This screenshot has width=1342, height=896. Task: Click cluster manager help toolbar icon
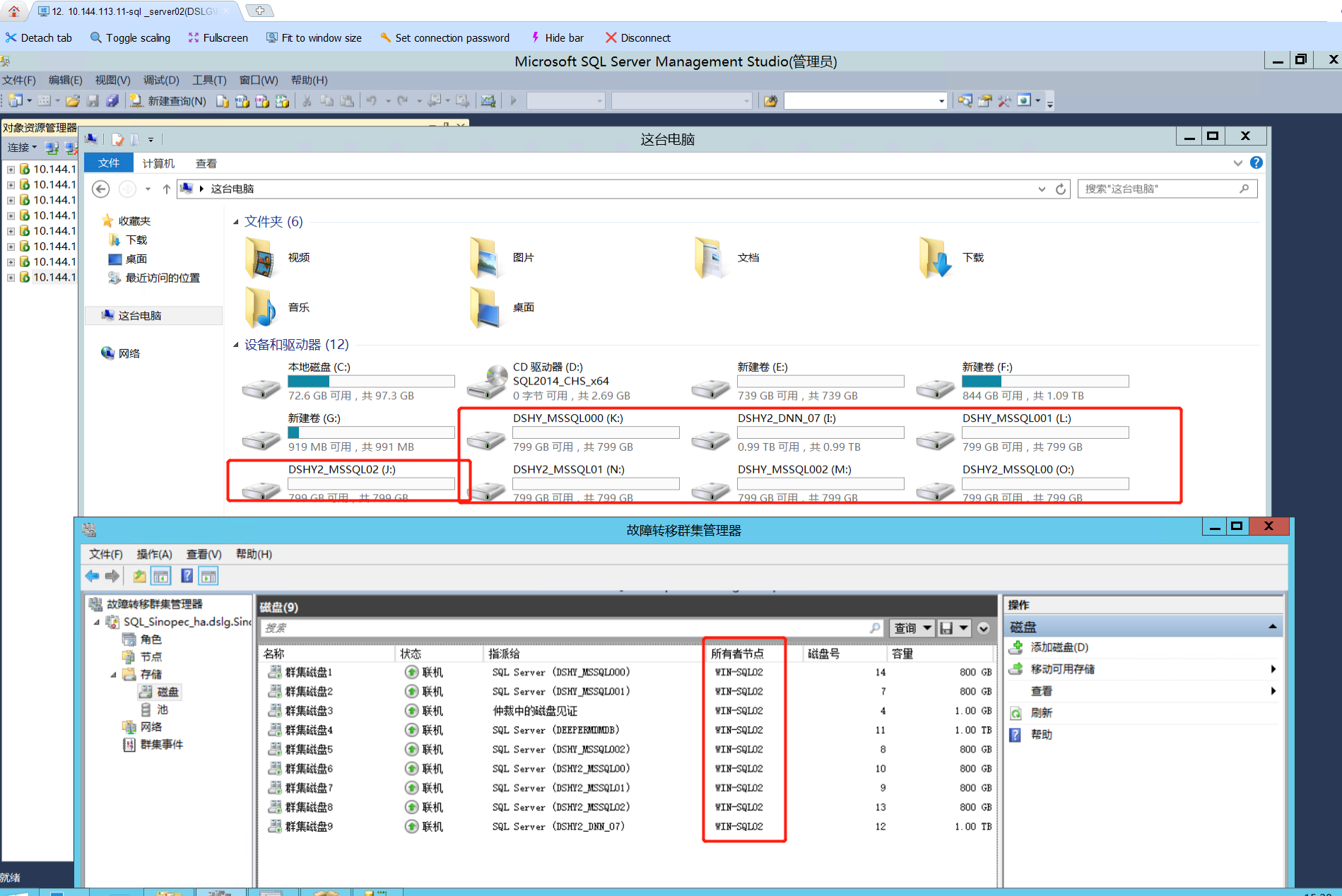click(x=187, y=576)
